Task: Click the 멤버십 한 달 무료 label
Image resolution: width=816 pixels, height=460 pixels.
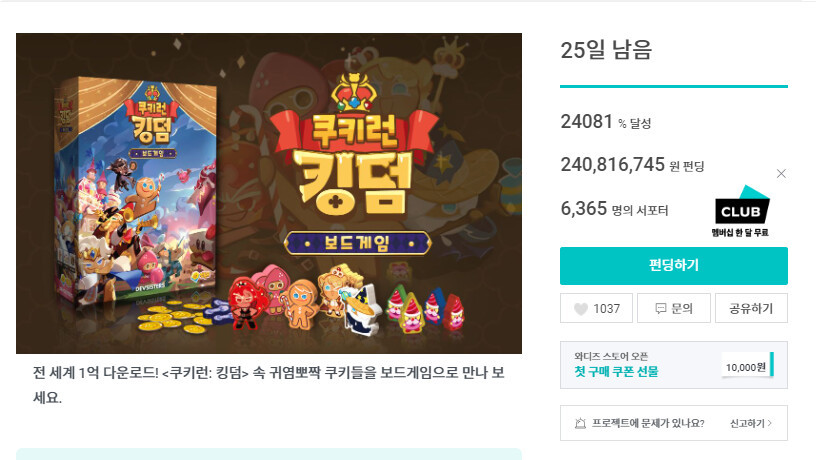Action: (740, 233)
